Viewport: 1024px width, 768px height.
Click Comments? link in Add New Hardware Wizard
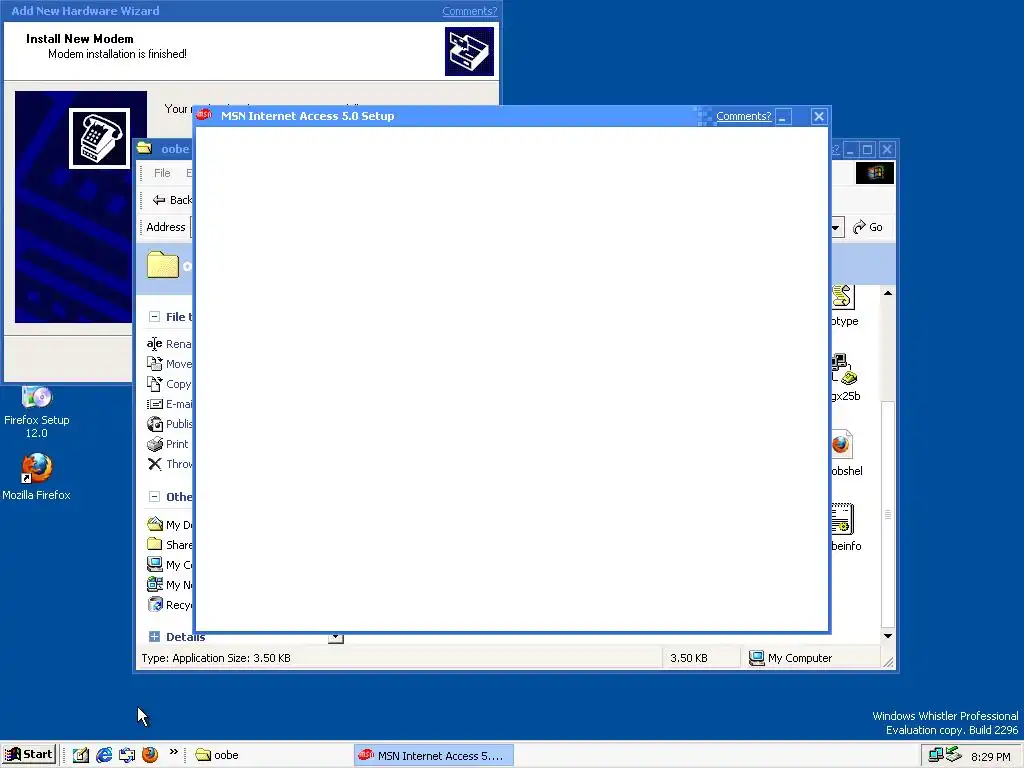click(x=470, y=11)
